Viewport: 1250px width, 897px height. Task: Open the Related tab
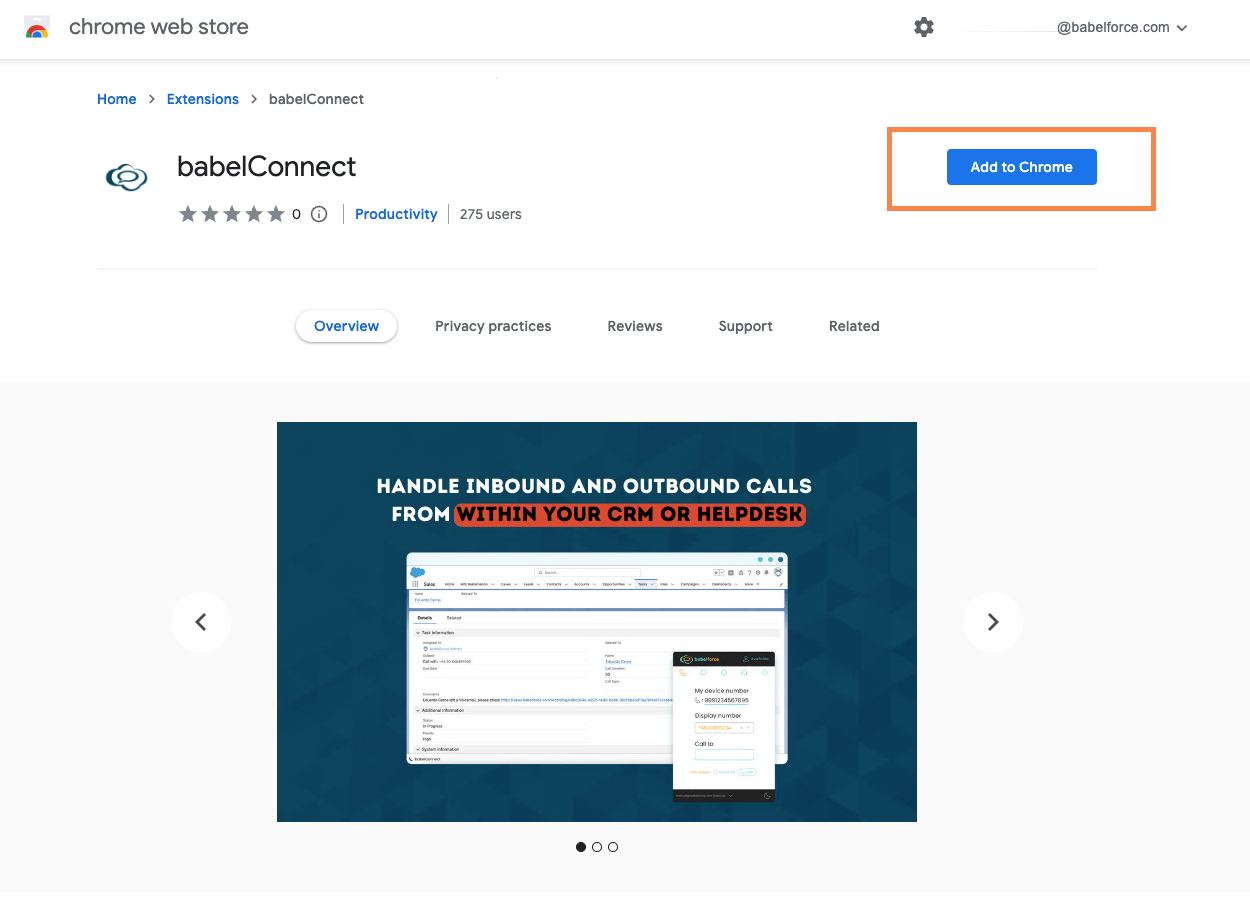[854, 326]
